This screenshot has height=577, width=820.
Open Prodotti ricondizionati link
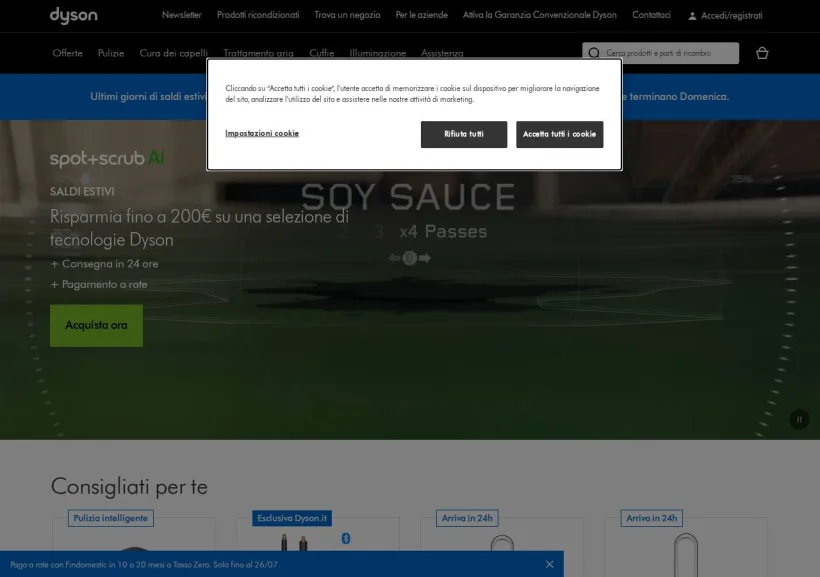pyautogui.click(x=258, y=15)
